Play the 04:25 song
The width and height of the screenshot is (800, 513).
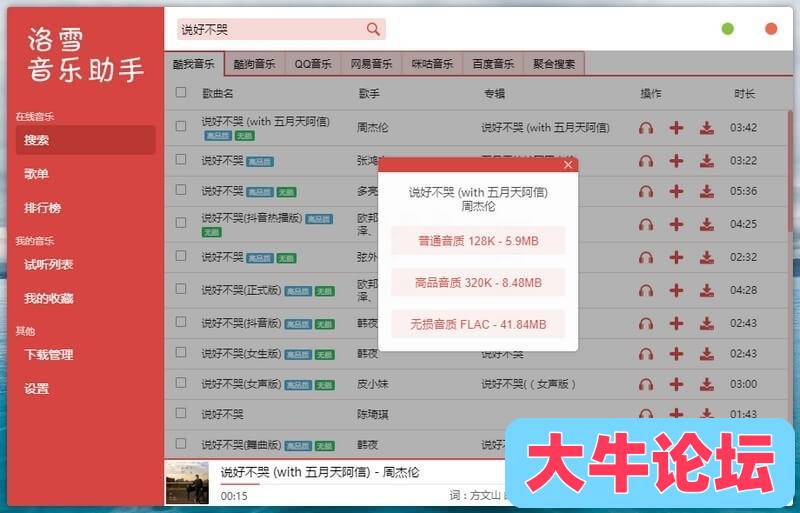pyautogui.click(x=646, y=224)
